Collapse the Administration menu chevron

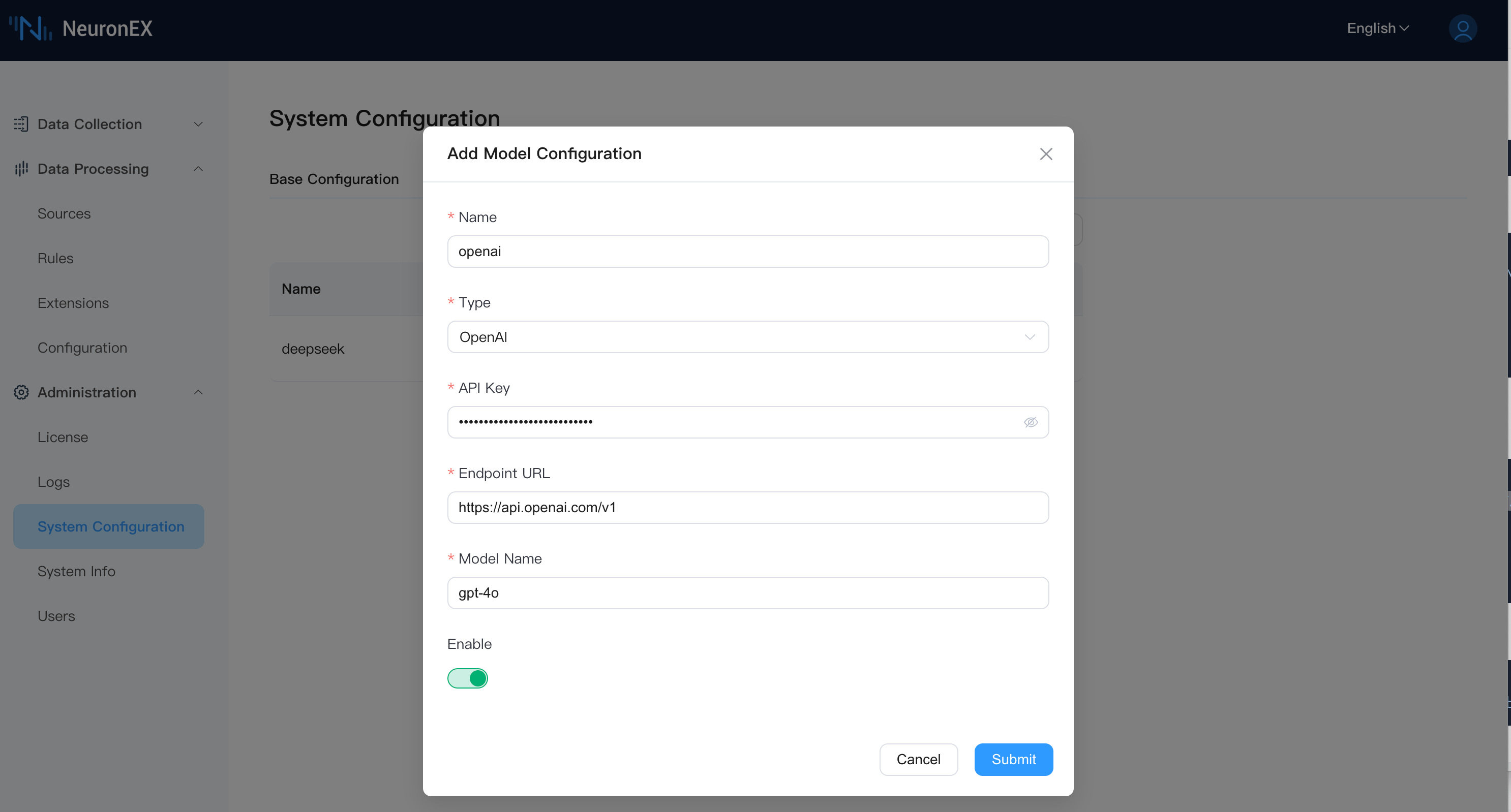[198, 392]
